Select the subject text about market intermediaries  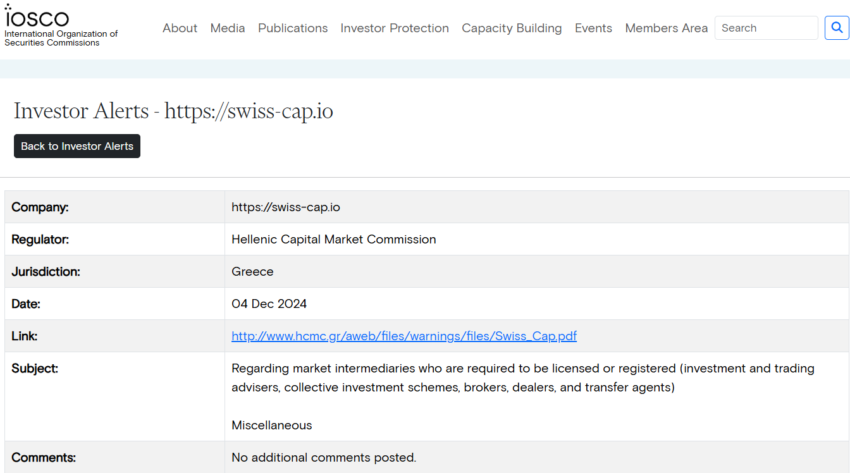[x=523, y=378]
